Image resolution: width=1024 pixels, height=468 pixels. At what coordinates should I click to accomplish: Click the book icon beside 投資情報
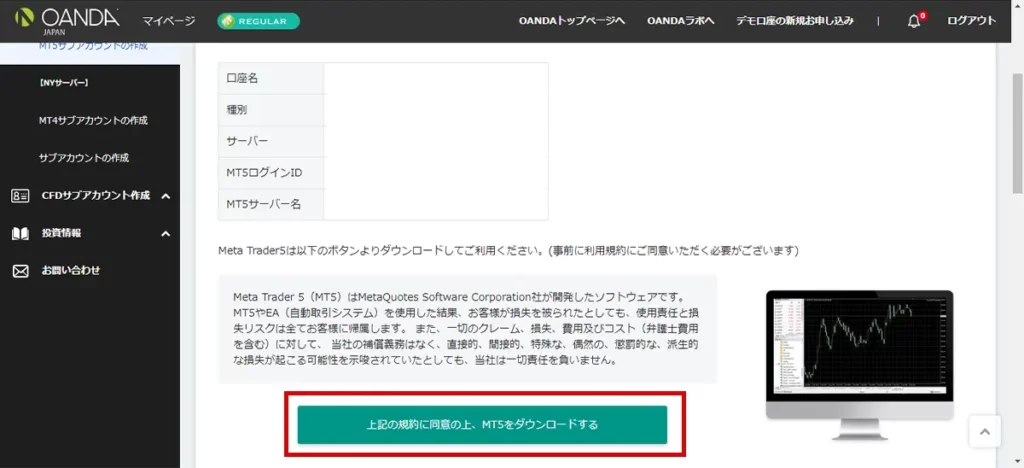click(20, 233)
